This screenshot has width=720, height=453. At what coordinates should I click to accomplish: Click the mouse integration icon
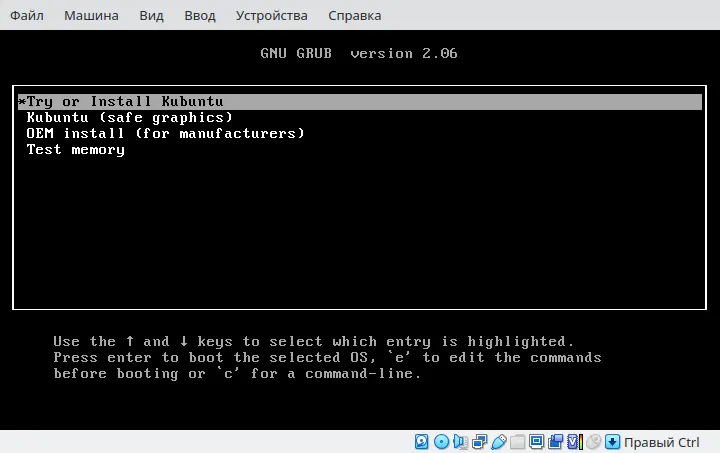coord(594,442)
